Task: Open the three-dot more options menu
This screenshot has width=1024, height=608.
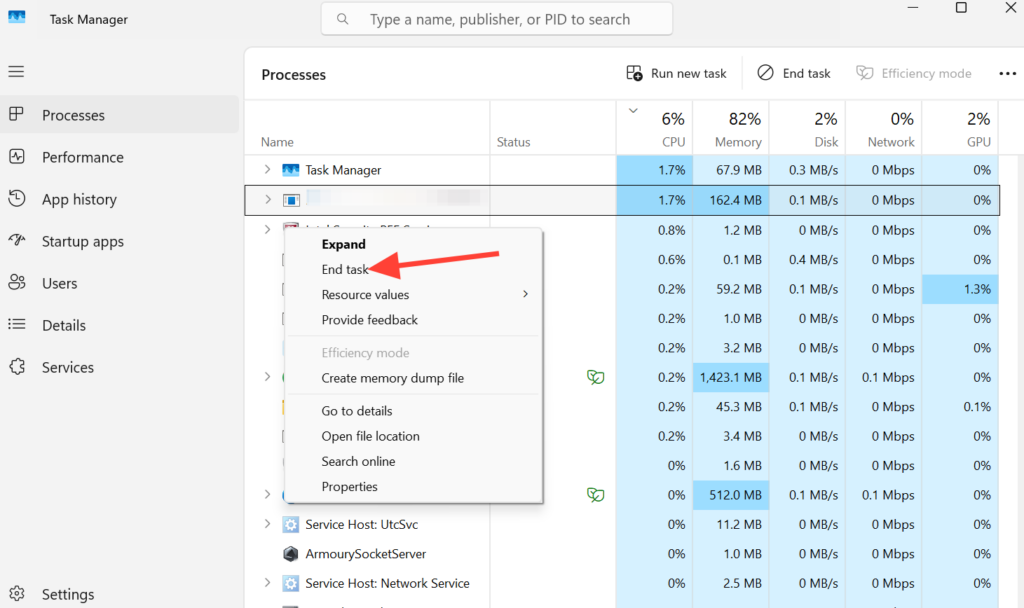Action: point(1007,74)
